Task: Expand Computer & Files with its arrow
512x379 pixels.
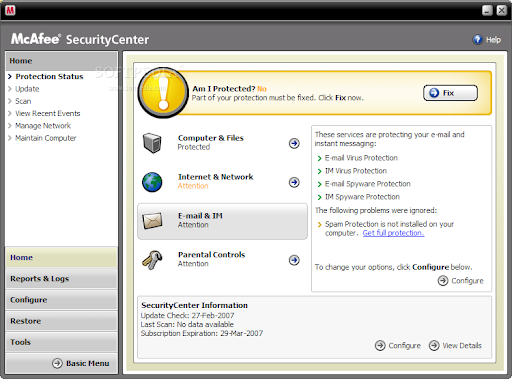Action: (294, 143)
